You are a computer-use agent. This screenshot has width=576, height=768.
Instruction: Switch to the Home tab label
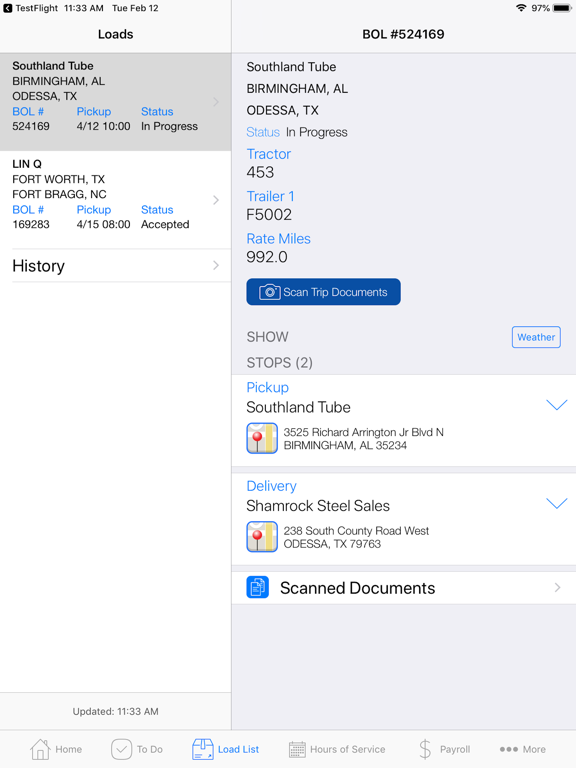tap(69, 749)
